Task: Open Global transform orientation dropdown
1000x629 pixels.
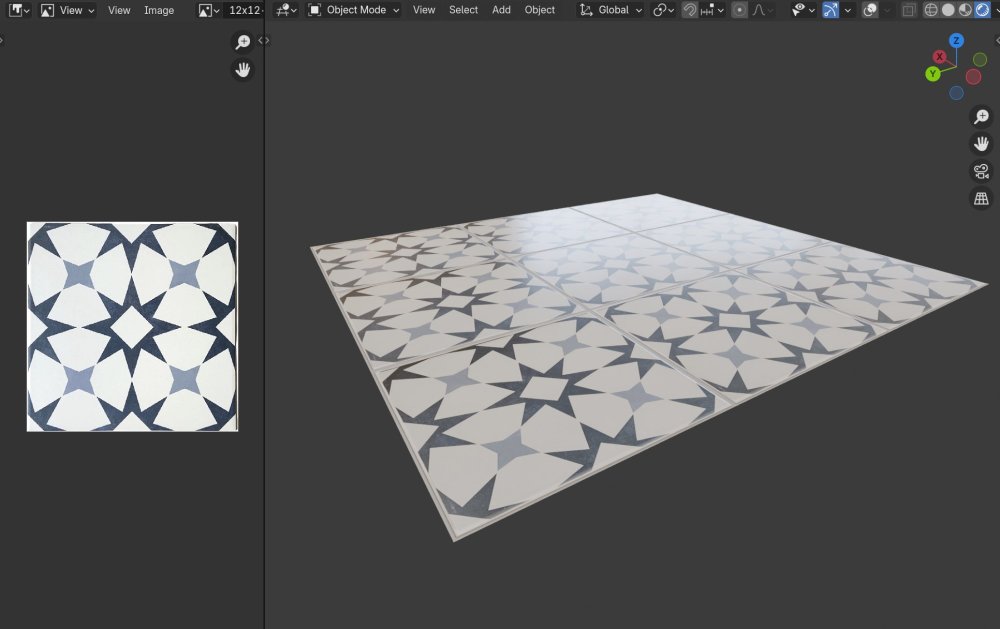Action: click(610, 10)
